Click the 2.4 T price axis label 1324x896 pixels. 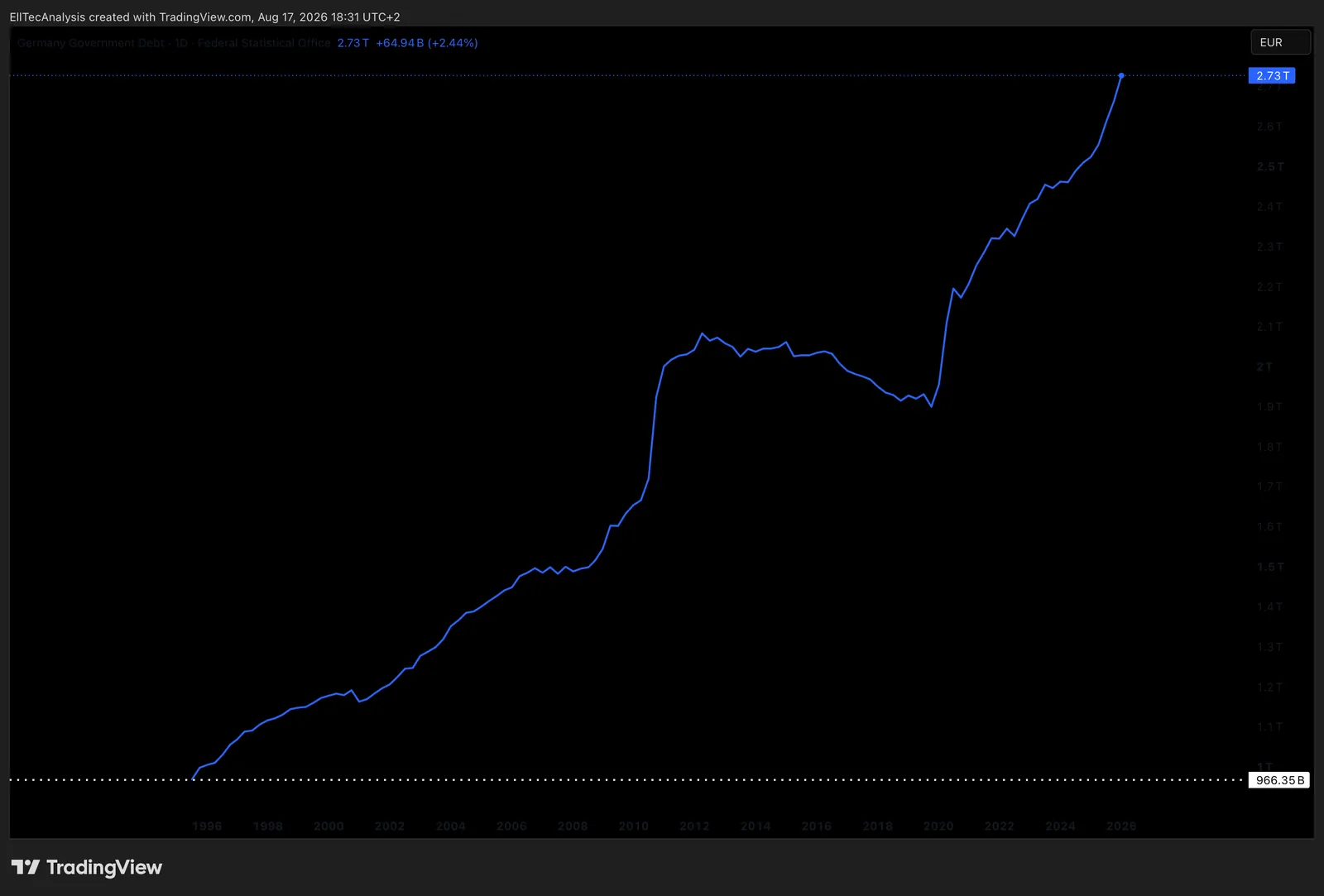point(1269,207)
